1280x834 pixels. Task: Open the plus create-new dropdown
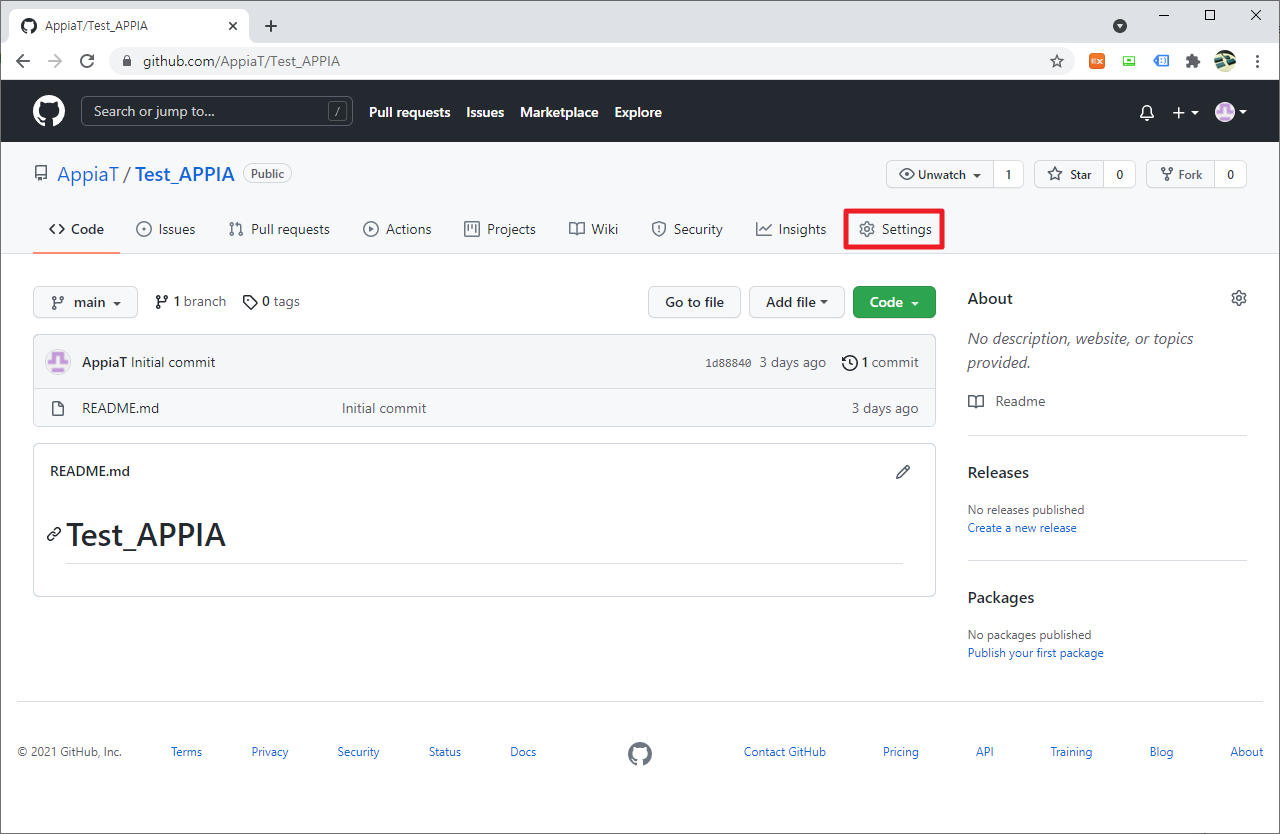click(1185, 113)
